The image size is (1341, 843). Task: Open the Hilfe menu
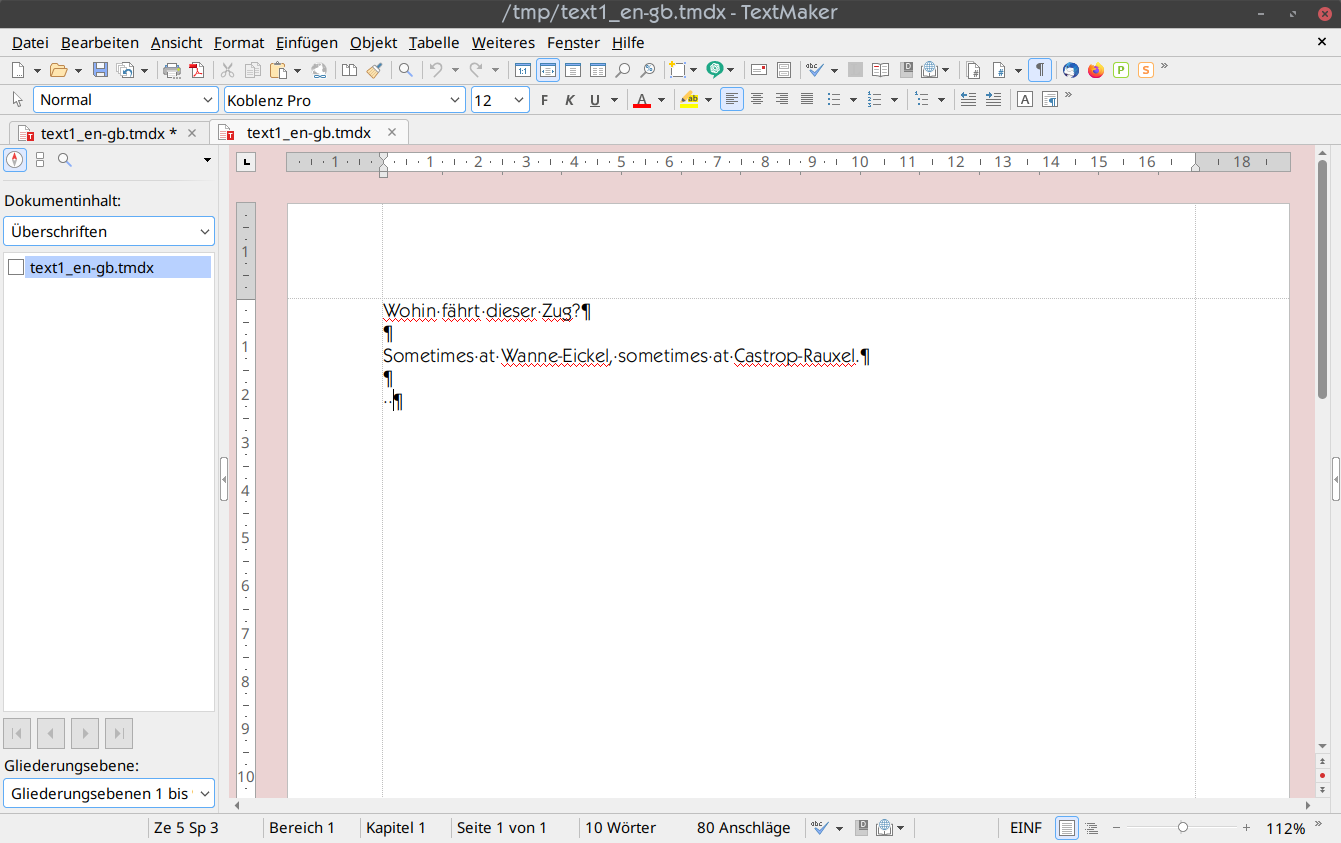[628, 42]
